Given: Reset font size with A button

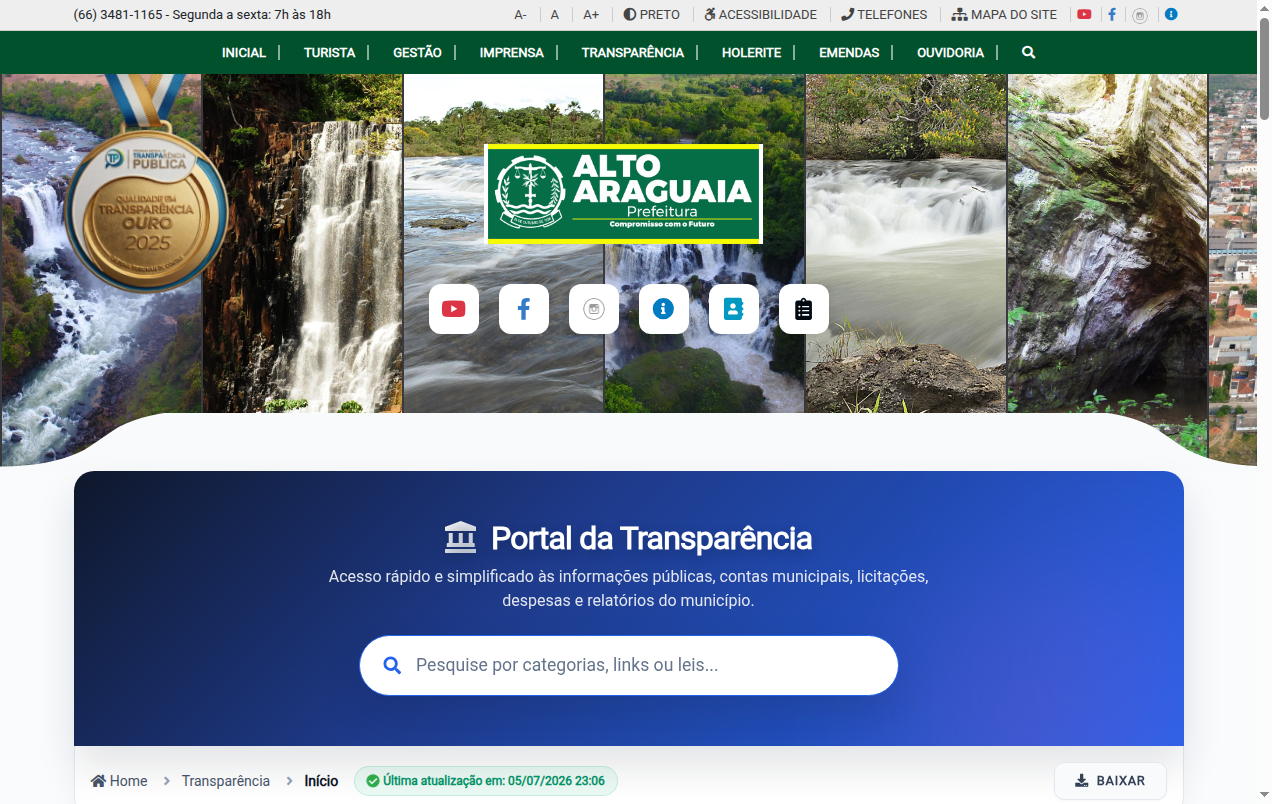Looking at the screenshot, I should pos(555,15).
